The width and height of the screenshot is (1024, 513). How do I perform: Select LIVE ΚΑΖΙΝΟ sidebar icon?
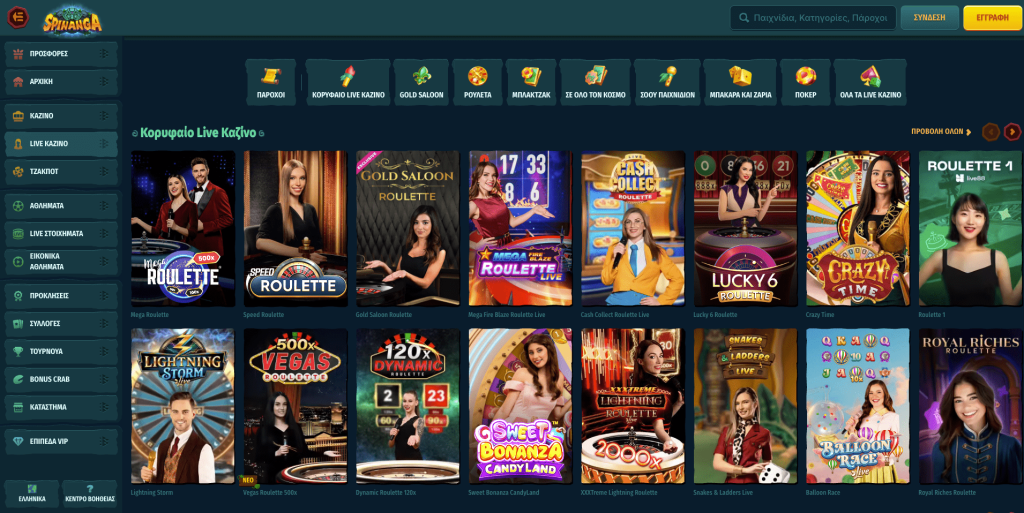18,144
